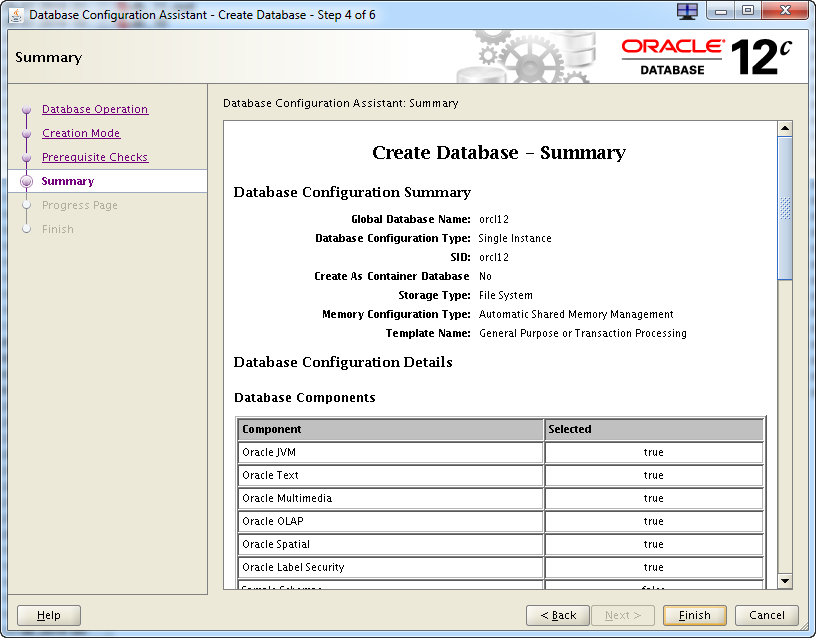Click the Selected column header
Image resolution: width=816 pixels, height=638 pixels.
click(654, 429)
